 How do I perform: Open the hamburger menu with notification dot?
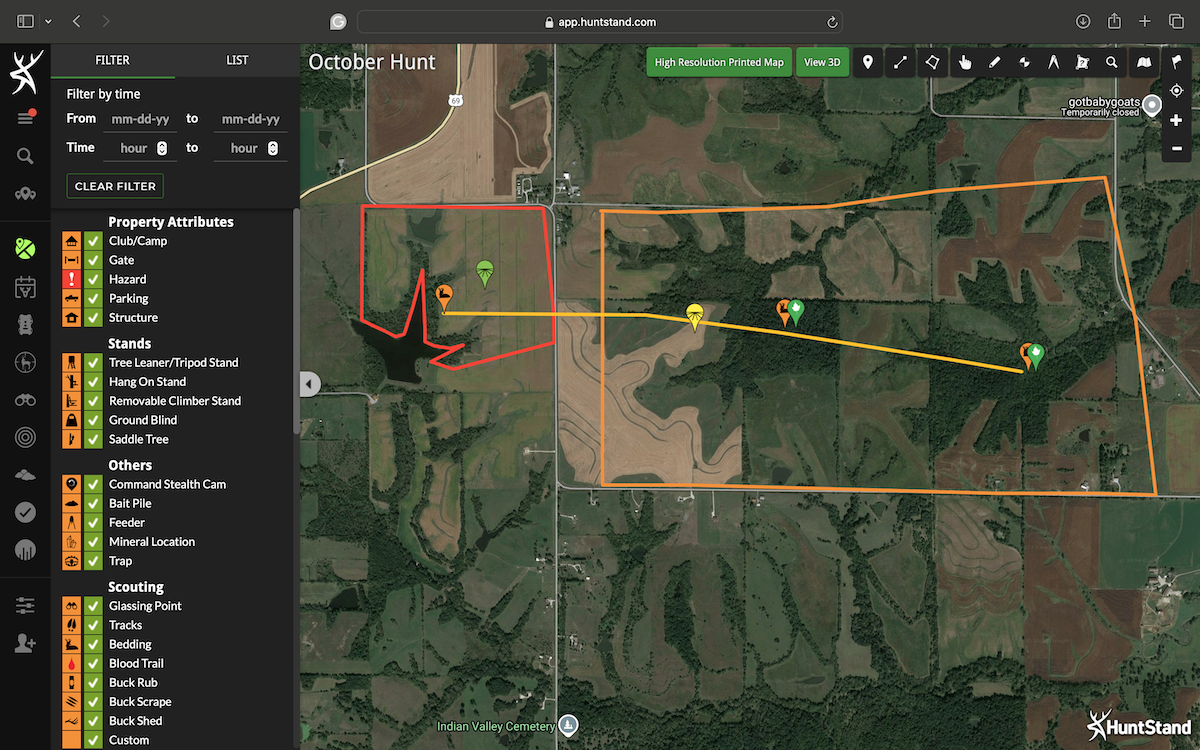point(25,118)
